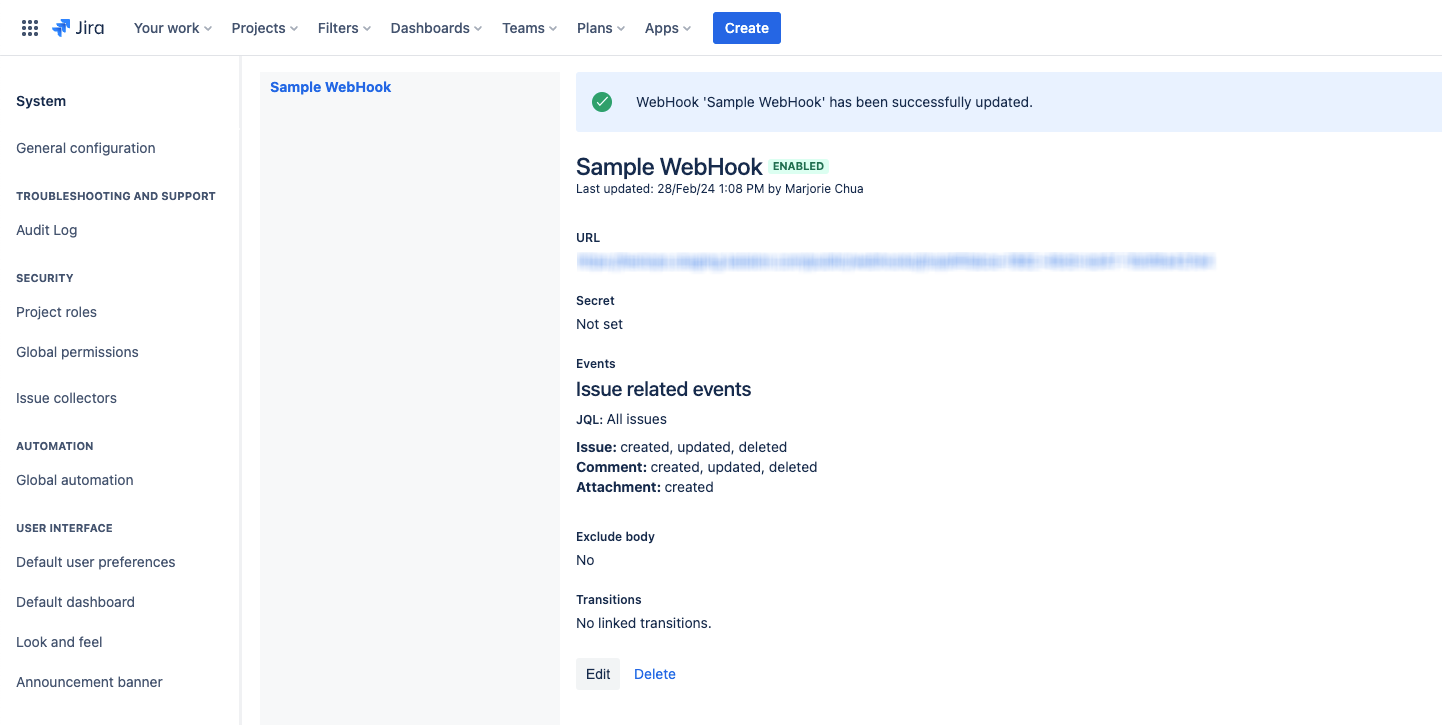Open the Plans dropdown
Viewport: 1442px width, 725px height.
click(x=599, y=28)
